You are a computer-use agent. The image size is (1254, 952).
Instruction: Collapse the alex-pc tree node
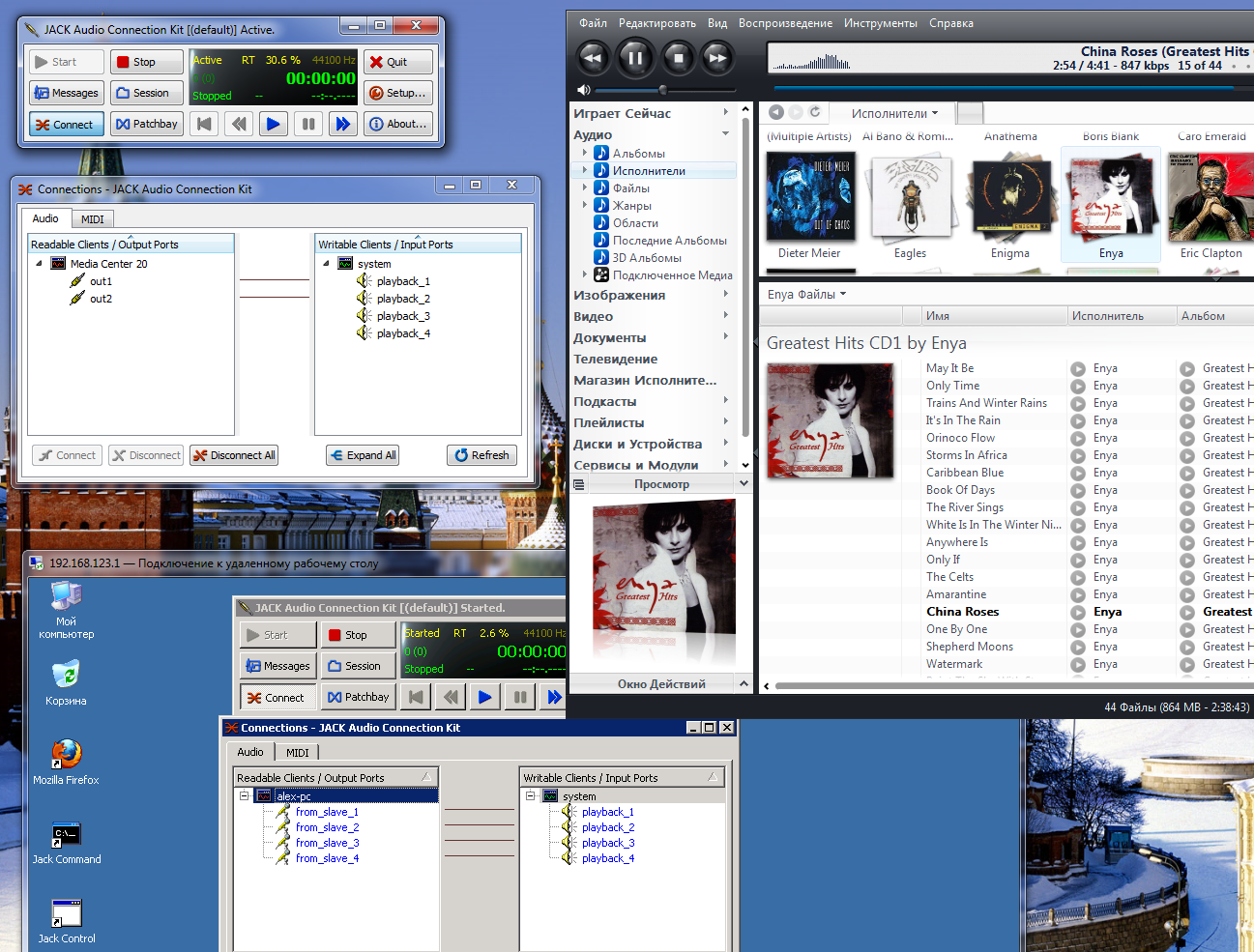coord(245,796)
